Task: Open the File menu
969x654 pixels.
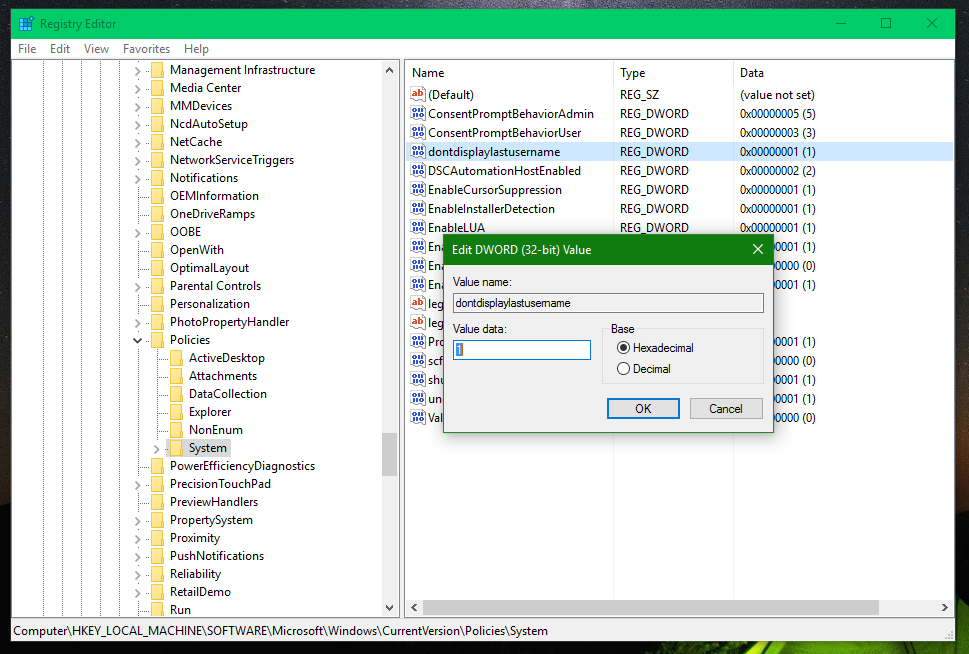Action: pos(27,49)
